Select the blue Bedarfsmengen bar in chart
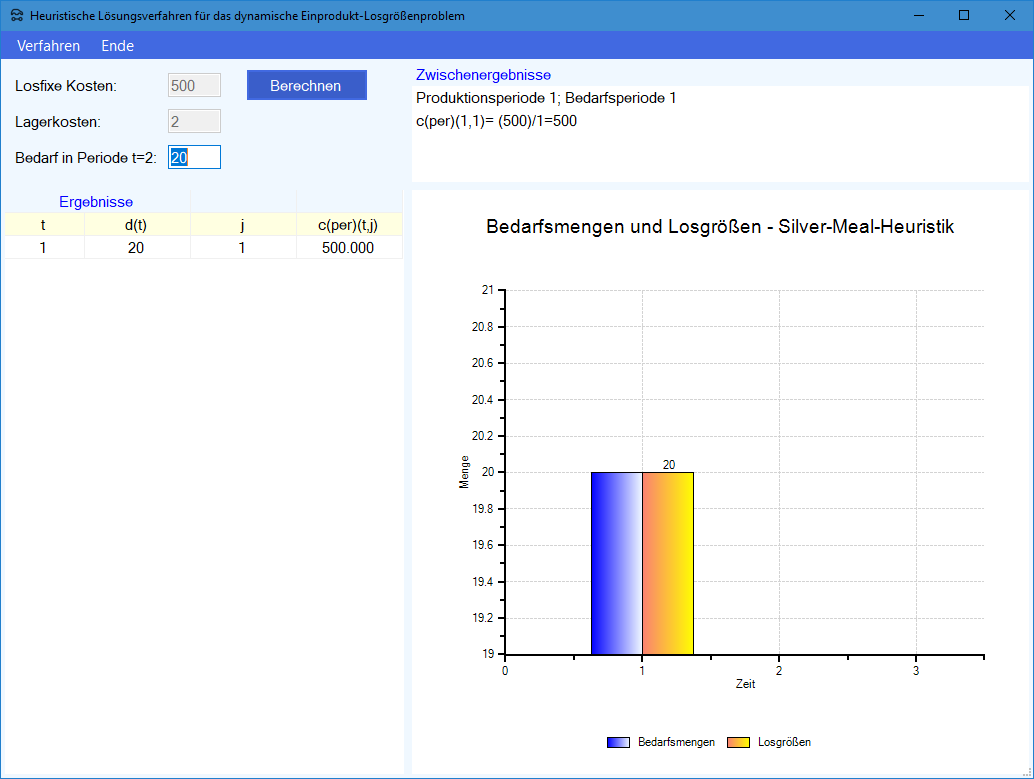 click(x=616, y=563)
